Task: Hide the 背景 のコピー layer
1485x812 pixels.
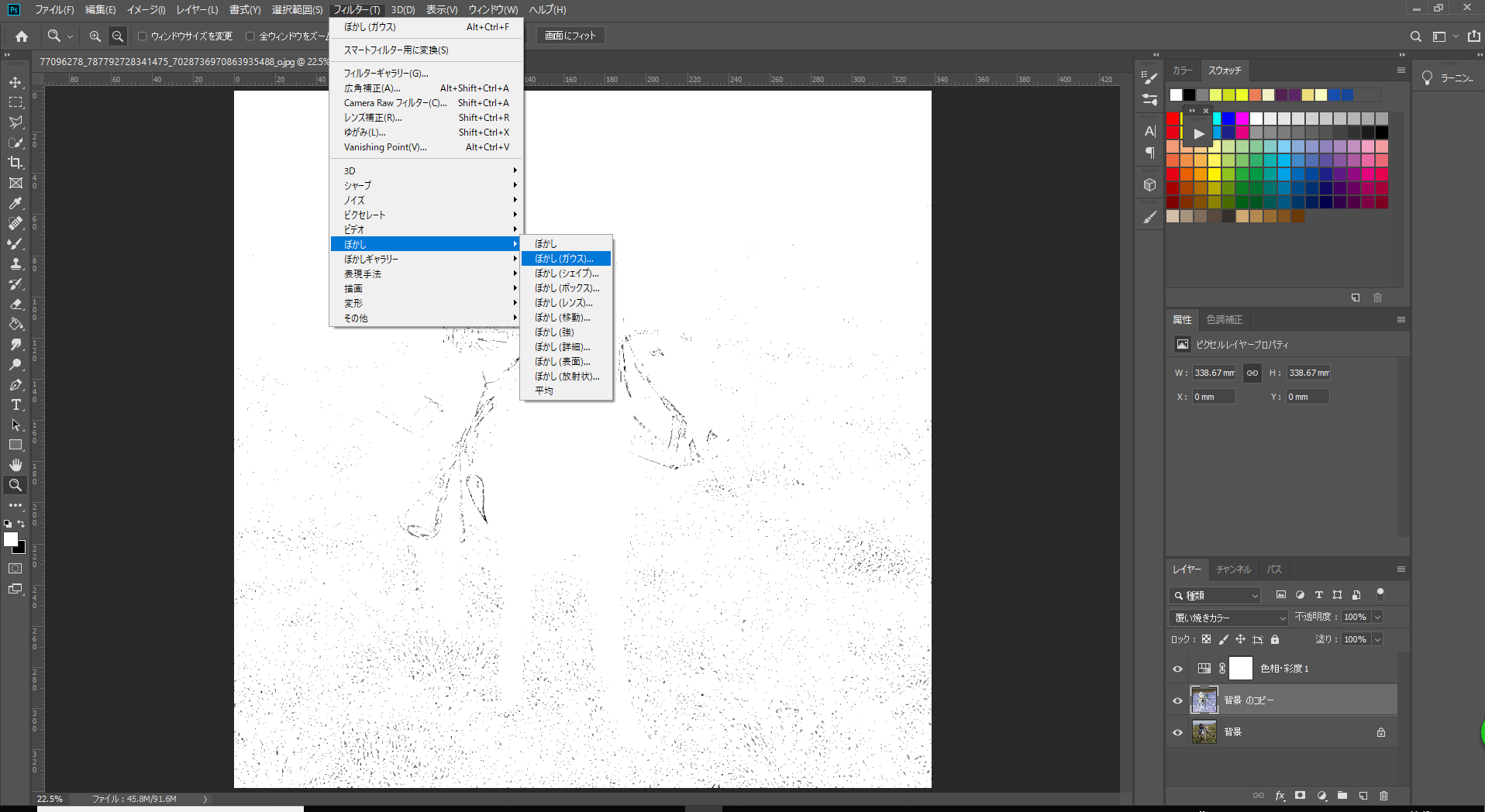Action: 1177,700
